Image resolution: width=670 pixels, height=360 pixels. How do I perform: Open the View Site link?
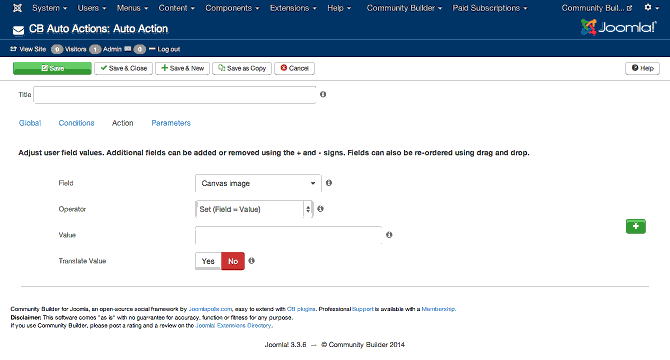pos(28,49)
